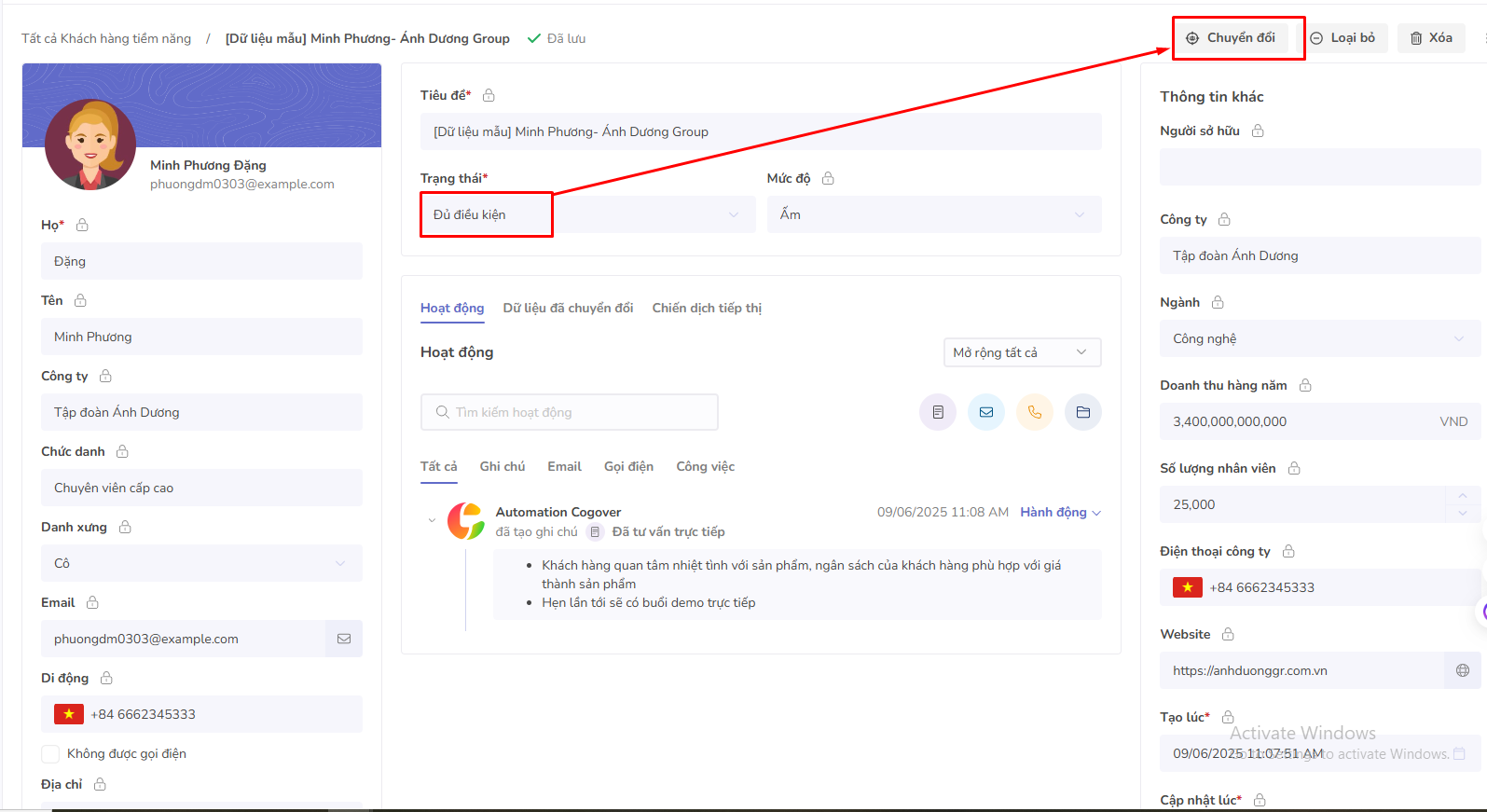Click the Họ field containing Đặng
This screenshot has width=1487, height=812.
[x=201, y=261]
